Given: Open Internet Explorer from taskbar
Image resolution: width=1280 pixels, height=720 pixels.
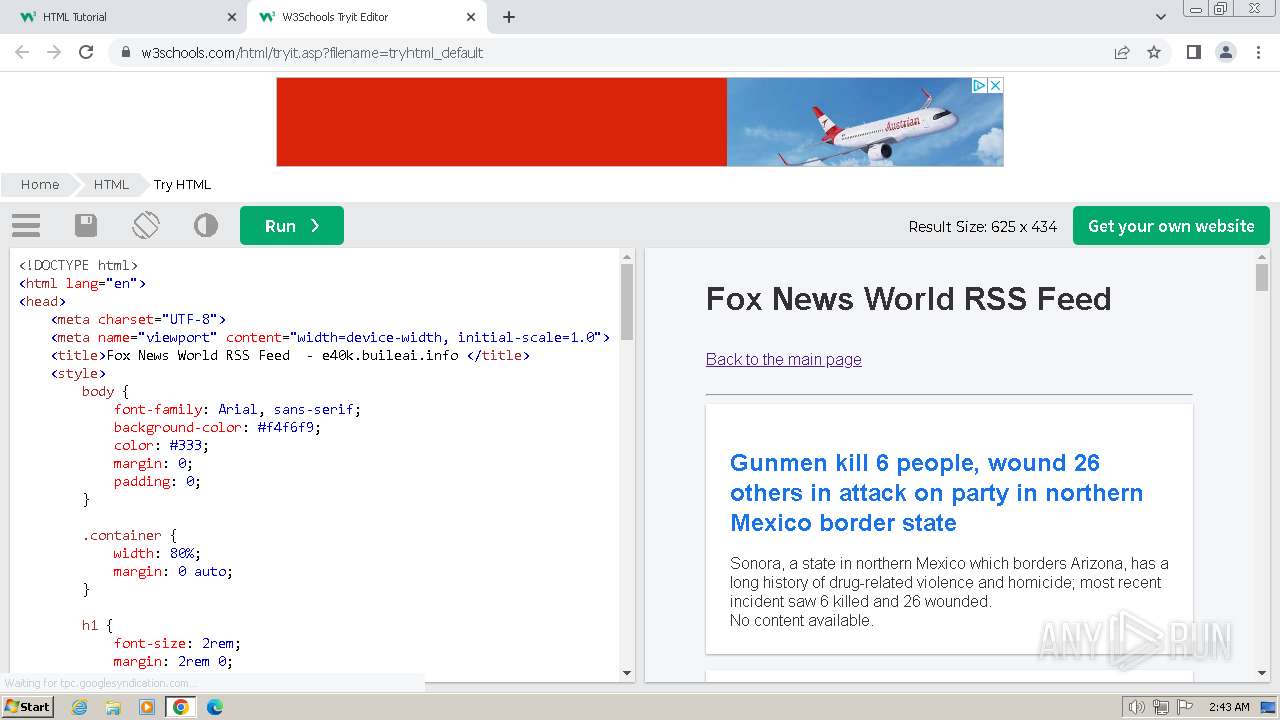Looking at the screenshot, I should click(x=80, y=707).
